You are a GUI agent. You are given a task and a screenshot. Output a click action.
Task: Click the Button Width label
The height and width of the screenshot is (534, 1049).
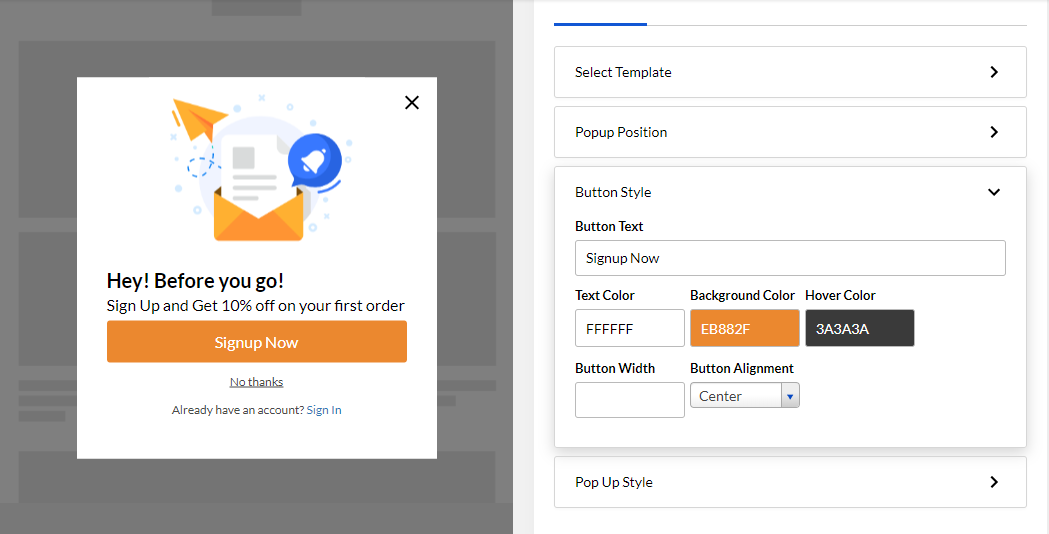(615, 368)
